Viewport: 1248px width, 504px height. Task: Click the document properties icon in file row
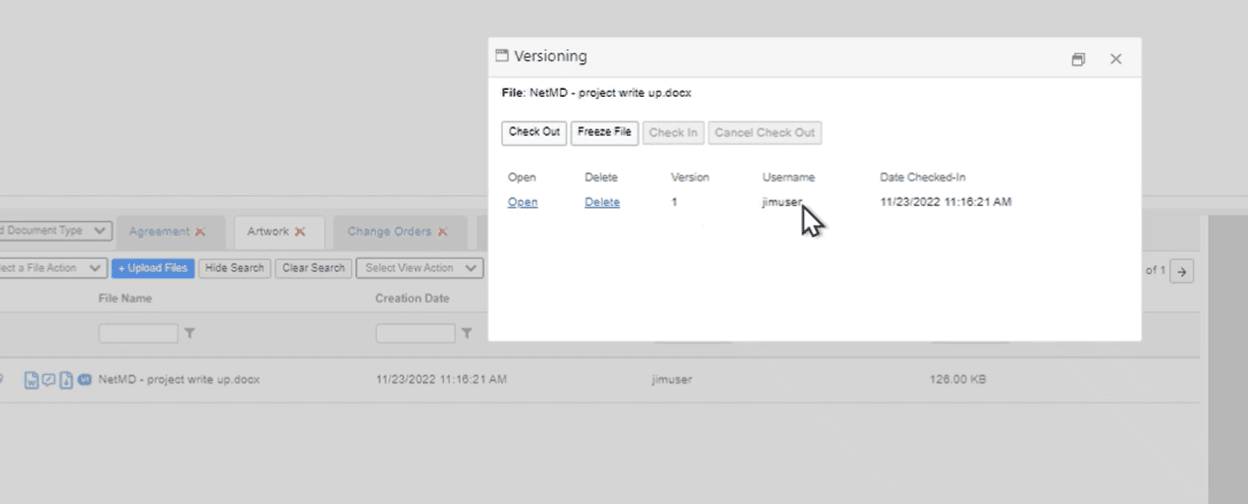click(66, 380)
